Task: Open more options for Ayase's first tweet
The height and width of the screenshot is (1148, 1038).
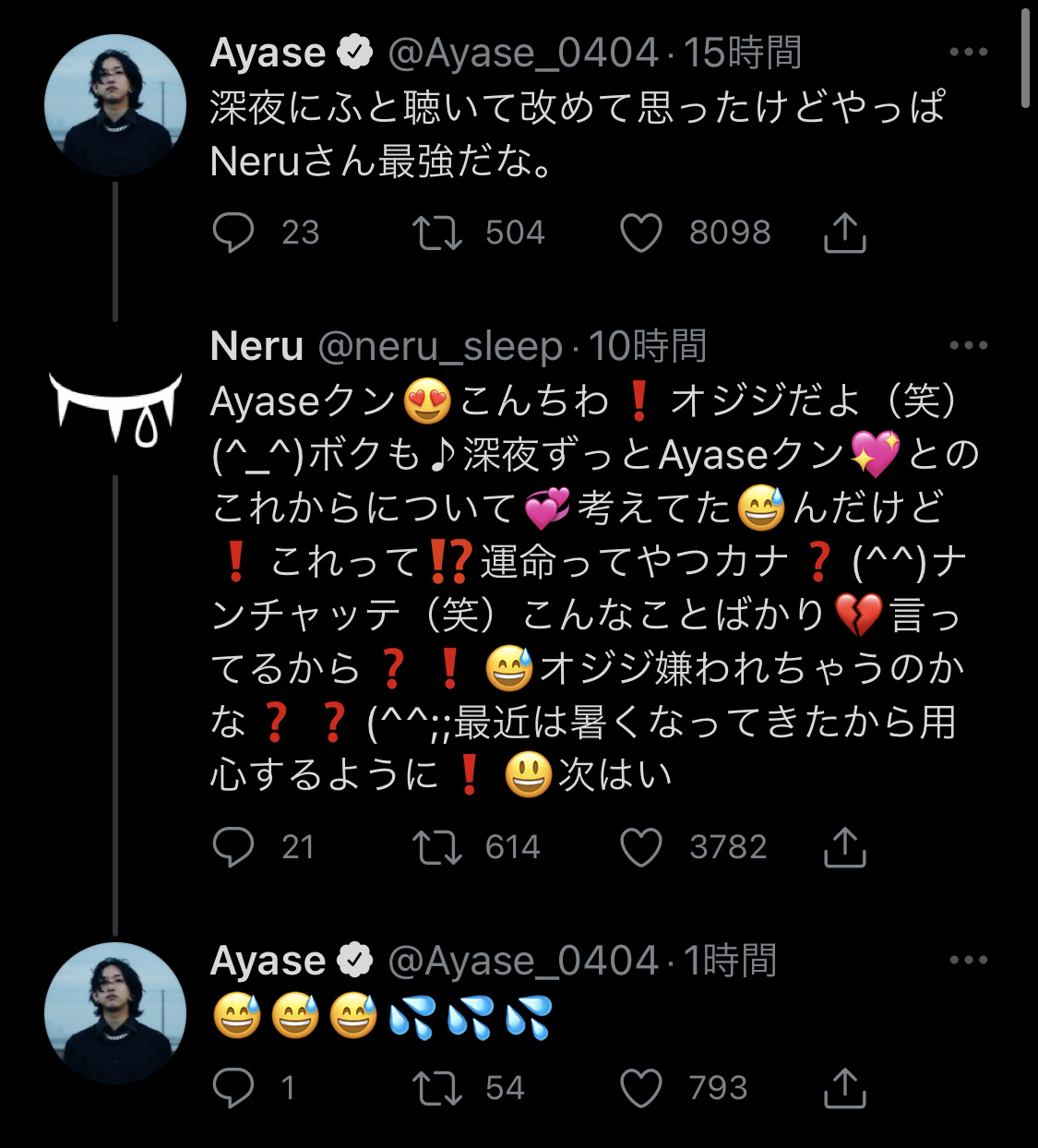Action: (968, 53)
